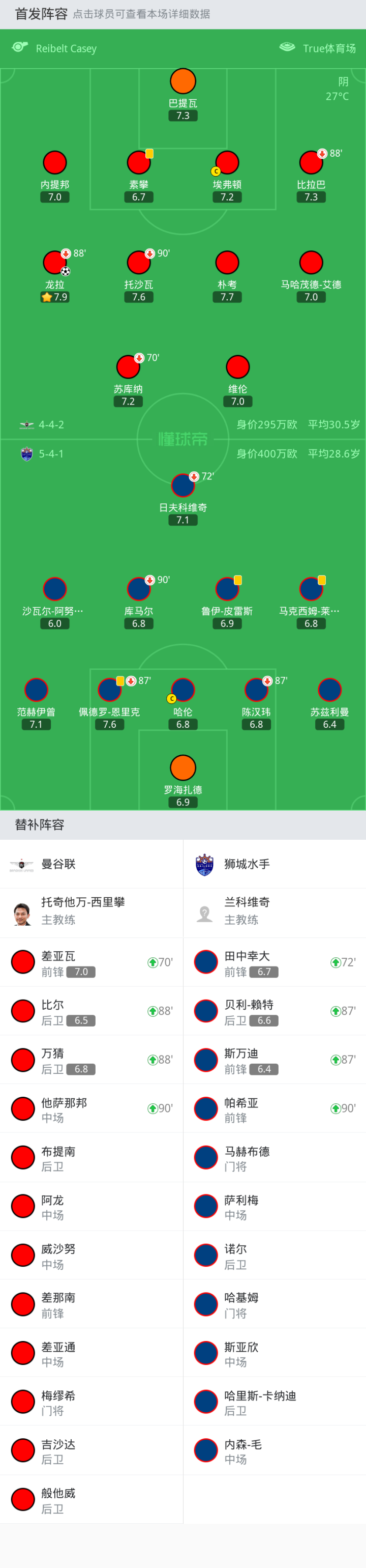The width and height of the screenshot is (366, 1568).
Task: Tap coach 兰科维奇 avatar placeholder
Action: coord(205,913)
